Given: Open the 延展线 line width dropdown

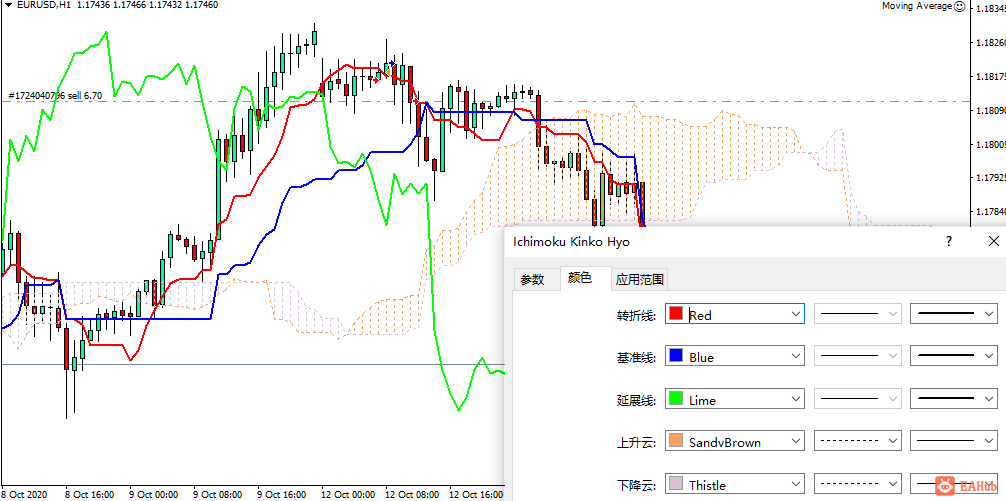Looking at the screenshot, I should pos(954,399).
